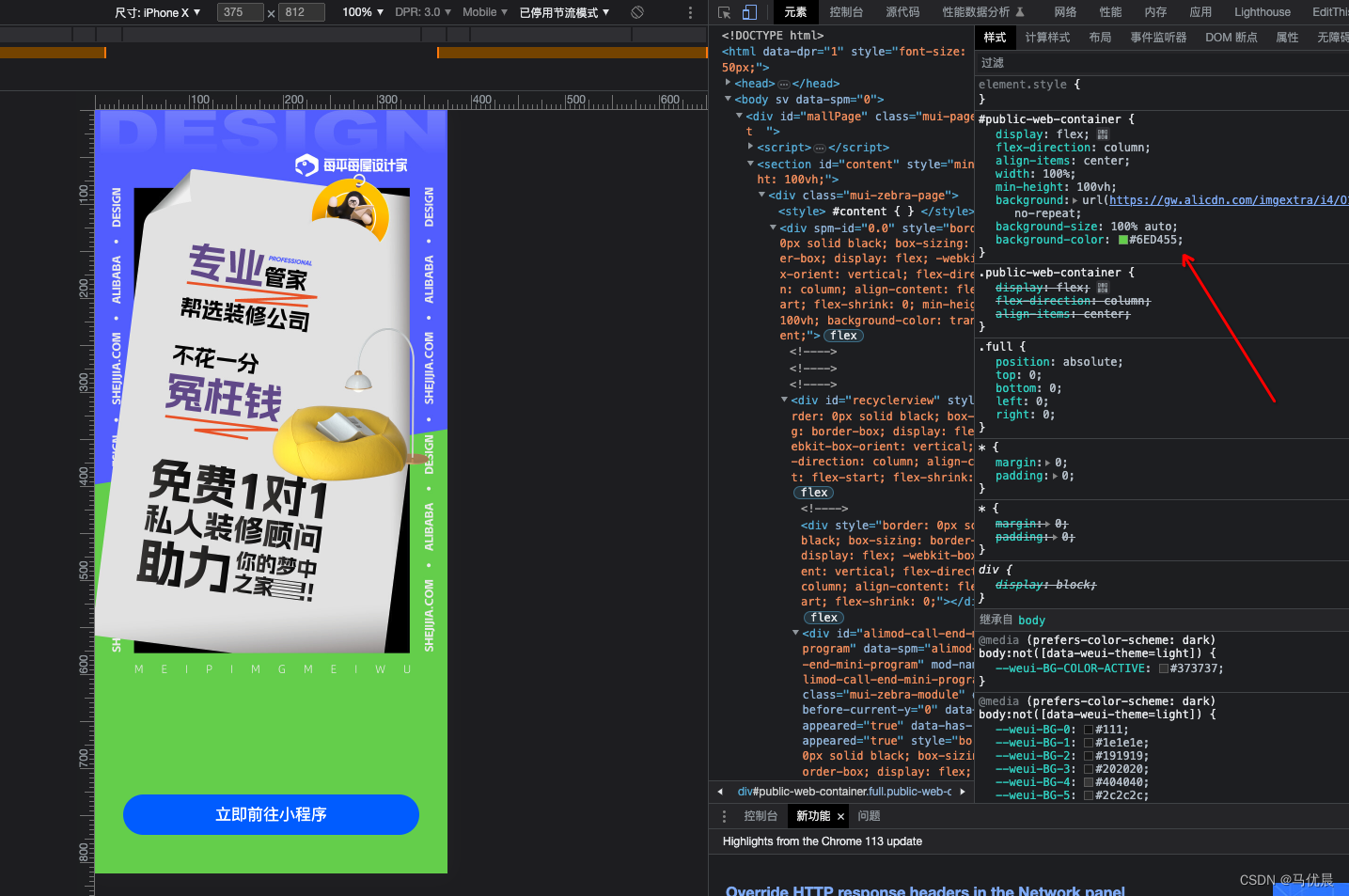1349x896 pixels.
Task: Click the 继承自 body link
Action: coord(1031,621)
